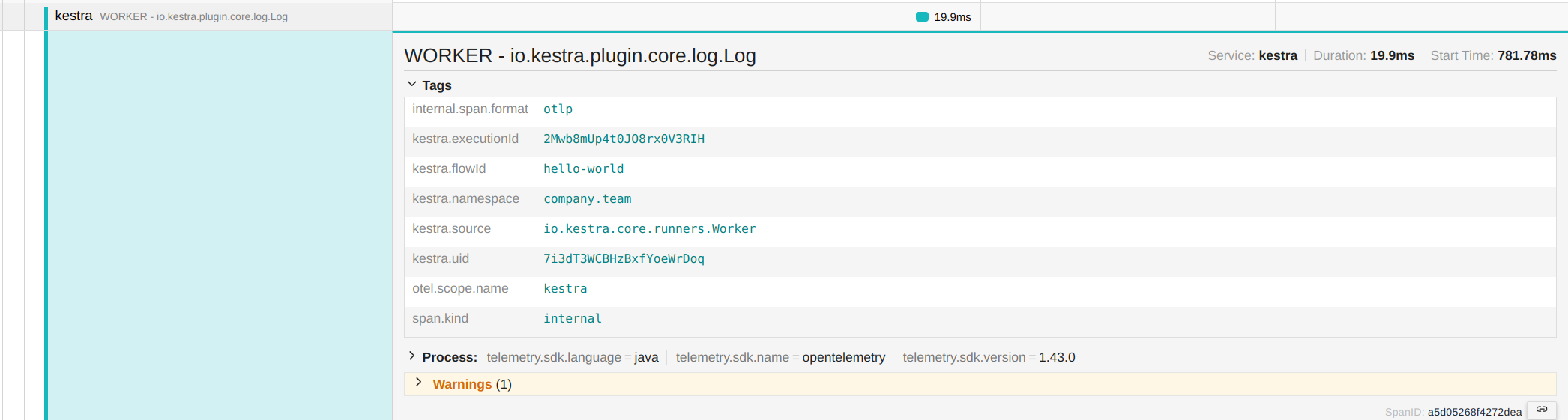Click the kestra.executionId key
The width and height of the screenshot is (1568, 420).
click(x=465, y=139)
